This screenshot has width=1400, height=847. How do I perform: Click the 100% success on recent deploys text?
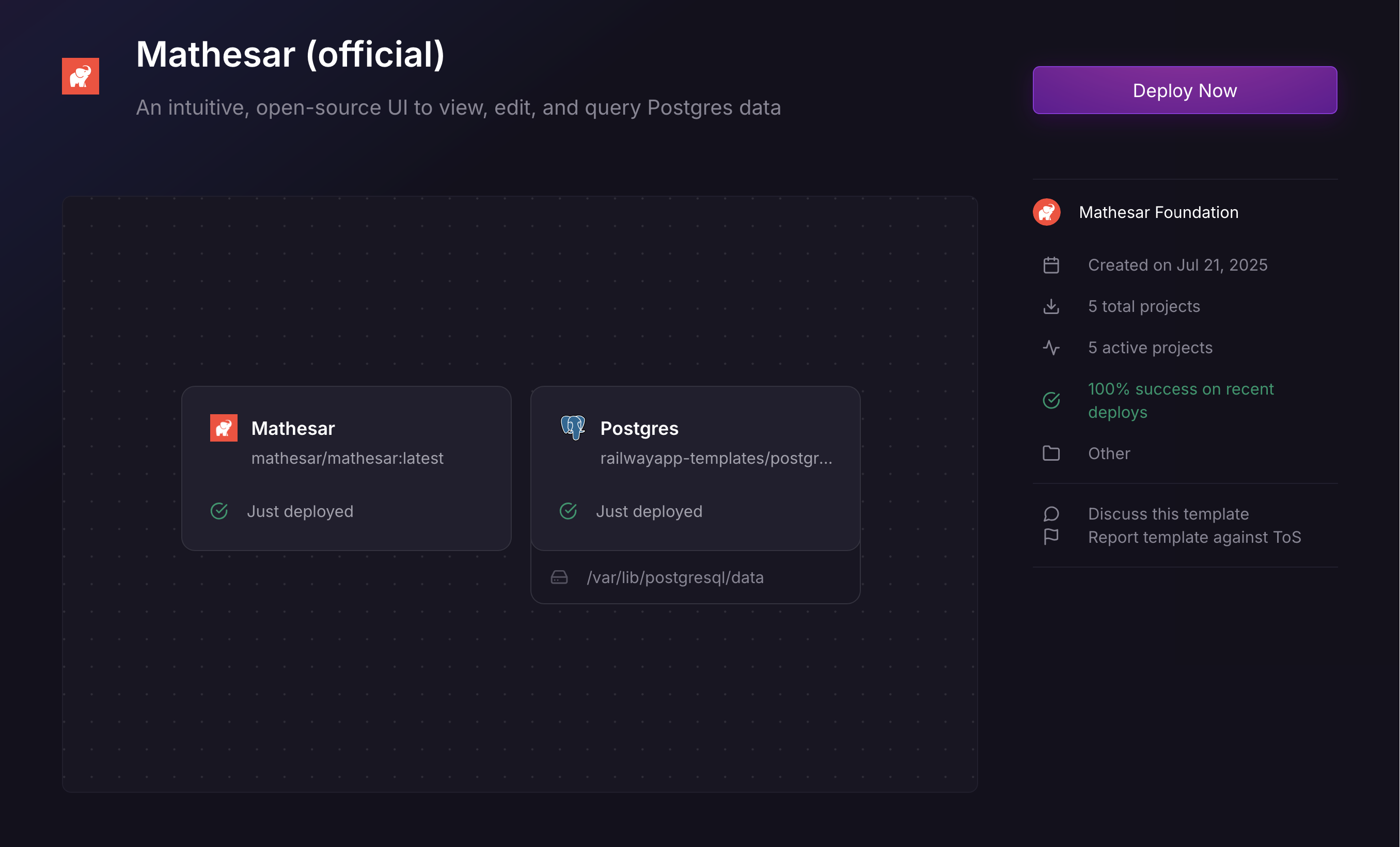tap(1181, 400)
